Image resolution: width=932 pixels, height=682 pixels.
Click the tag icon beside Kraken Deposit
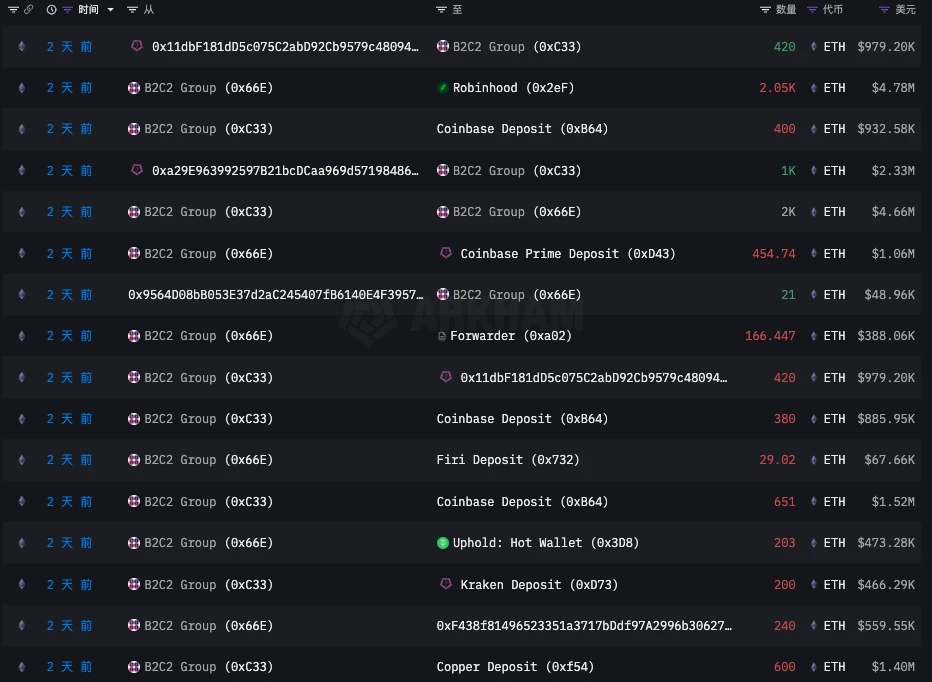(446, 584)
